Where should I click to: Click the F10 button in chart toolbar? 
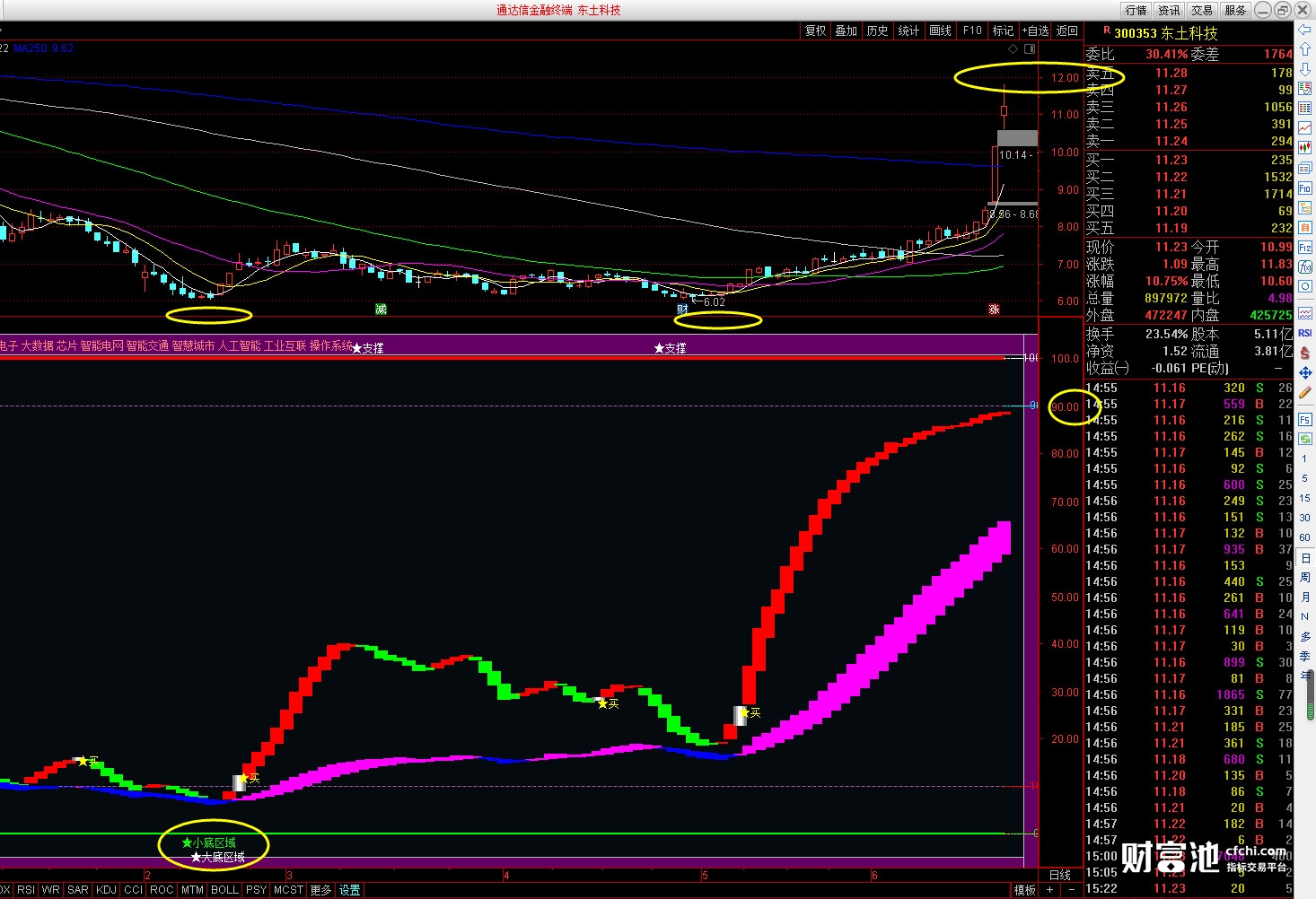pos(972,31)
